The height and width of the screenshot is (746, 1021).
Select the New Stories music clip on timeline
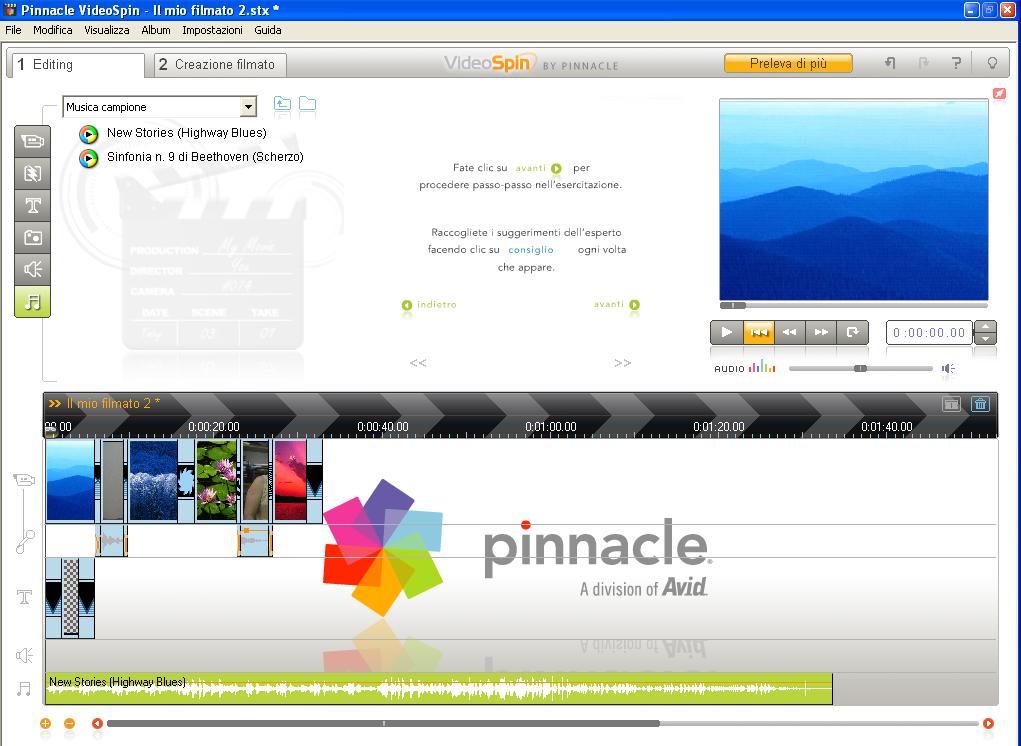[438, 688]
